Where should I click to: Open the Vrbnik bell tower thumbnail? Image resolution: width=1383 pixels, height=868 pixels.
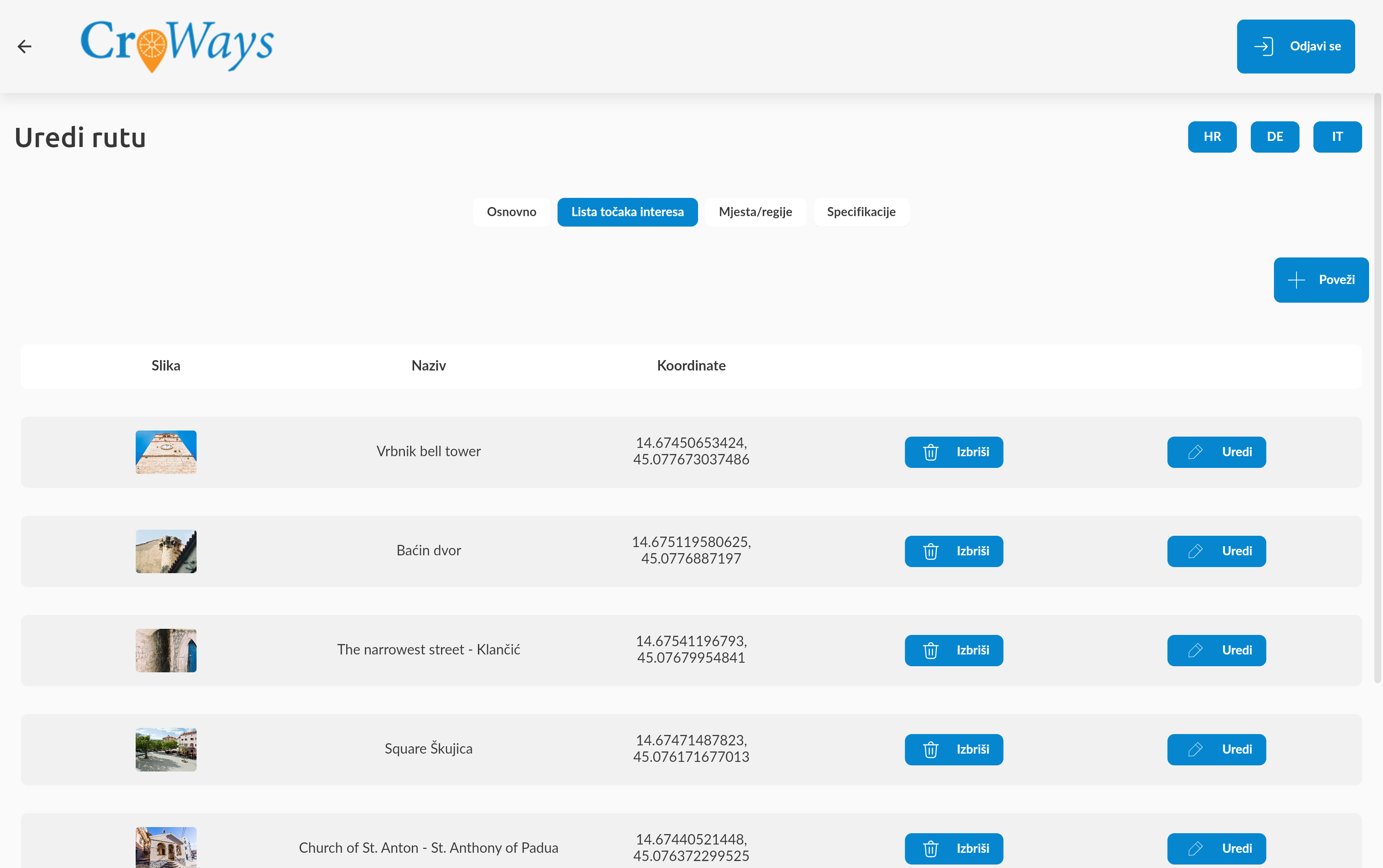click(166, 452)
